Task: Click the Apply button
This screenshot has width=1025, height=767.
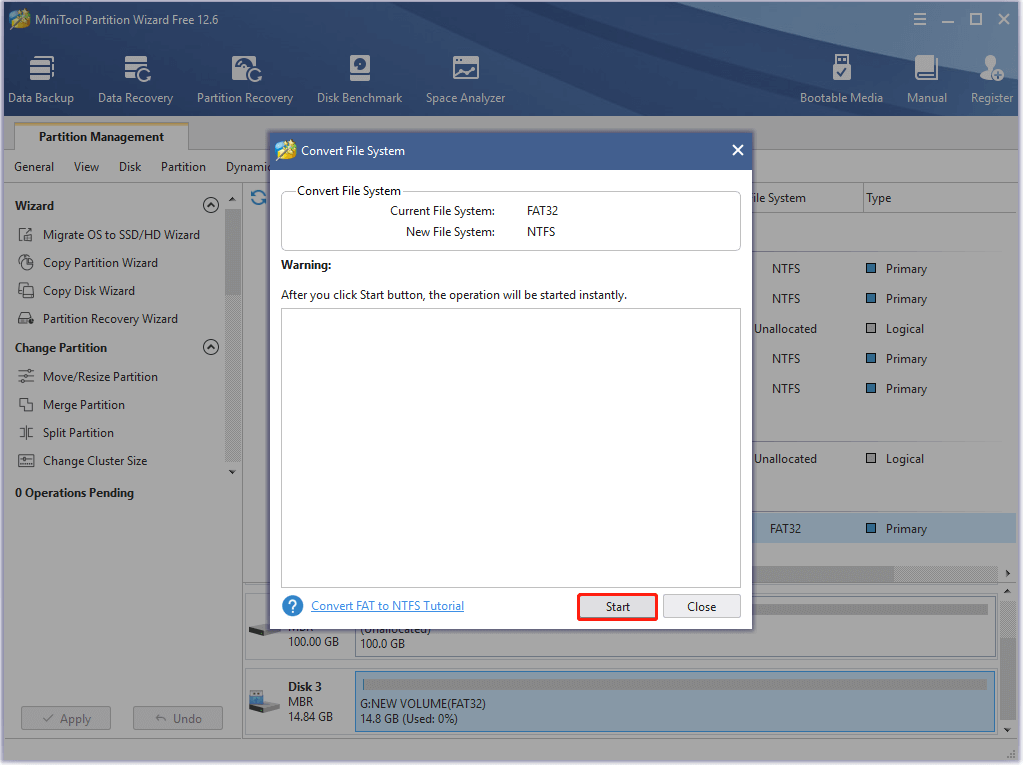Action: 66,719
